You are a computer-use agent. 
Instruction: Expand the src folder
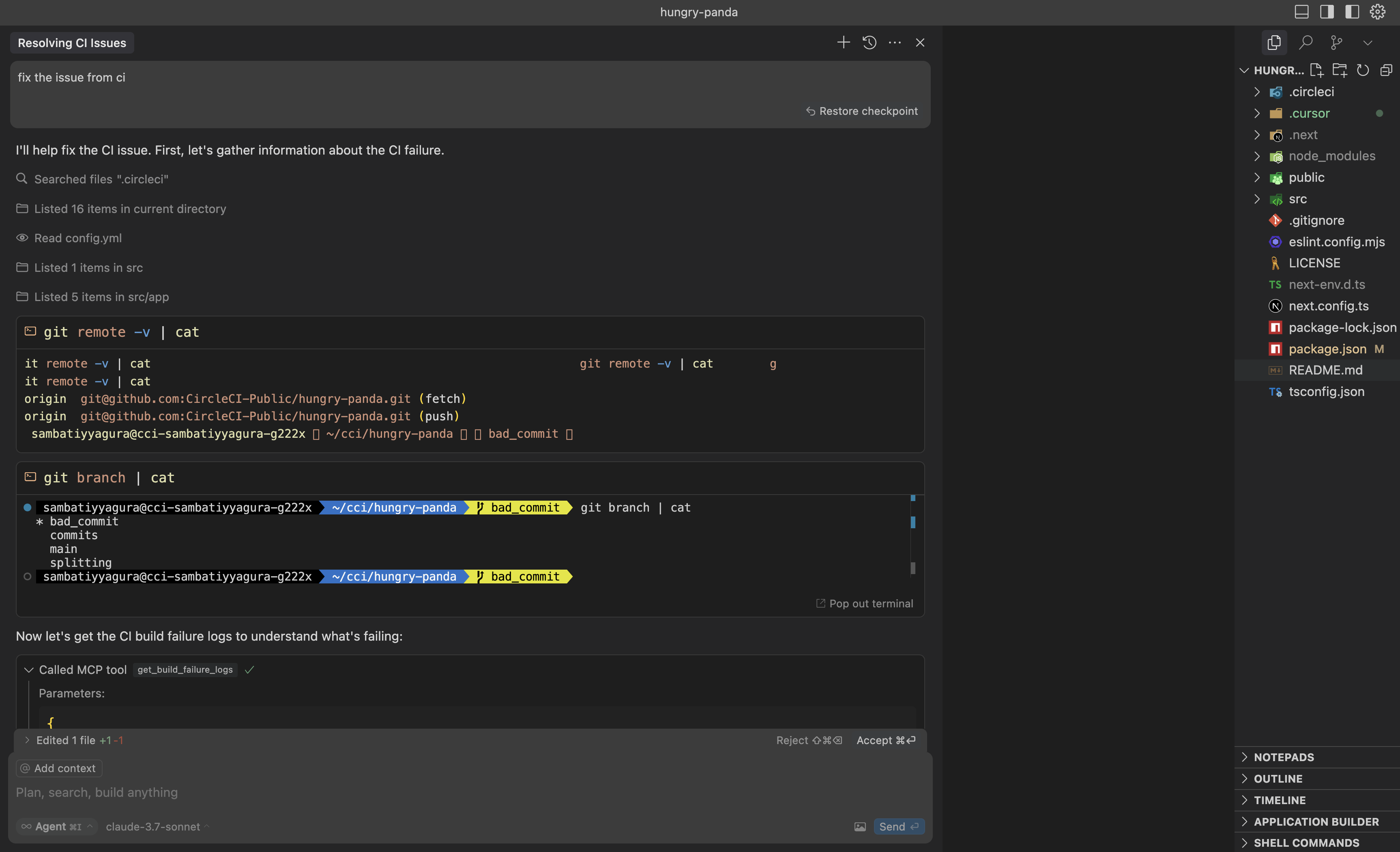1256,199
